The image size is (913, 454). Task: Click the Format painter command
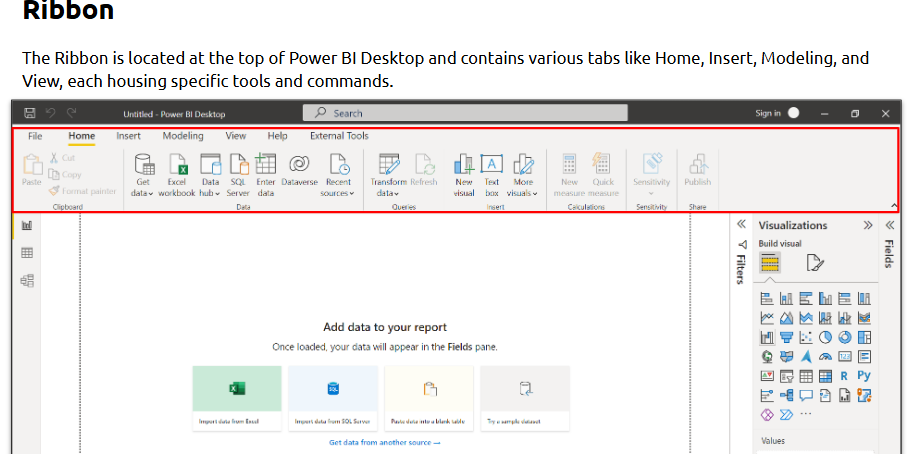(83, 191)
